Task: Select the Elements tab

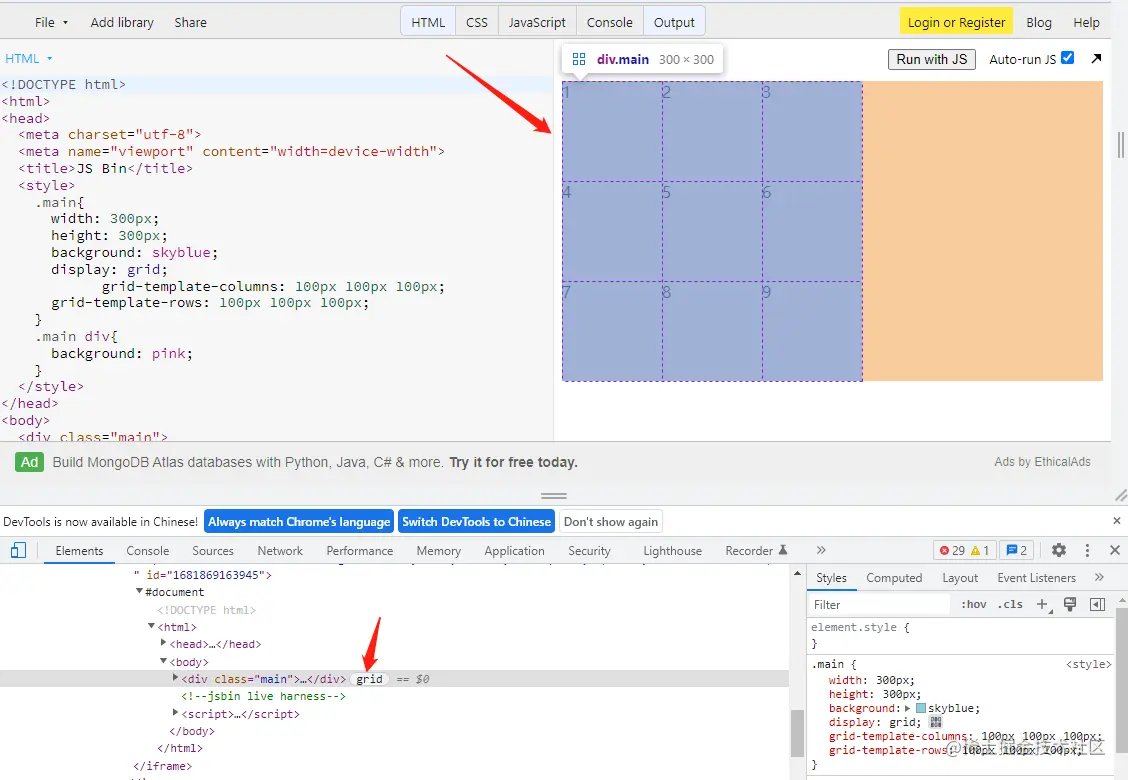Action: (x=79, y=550)
